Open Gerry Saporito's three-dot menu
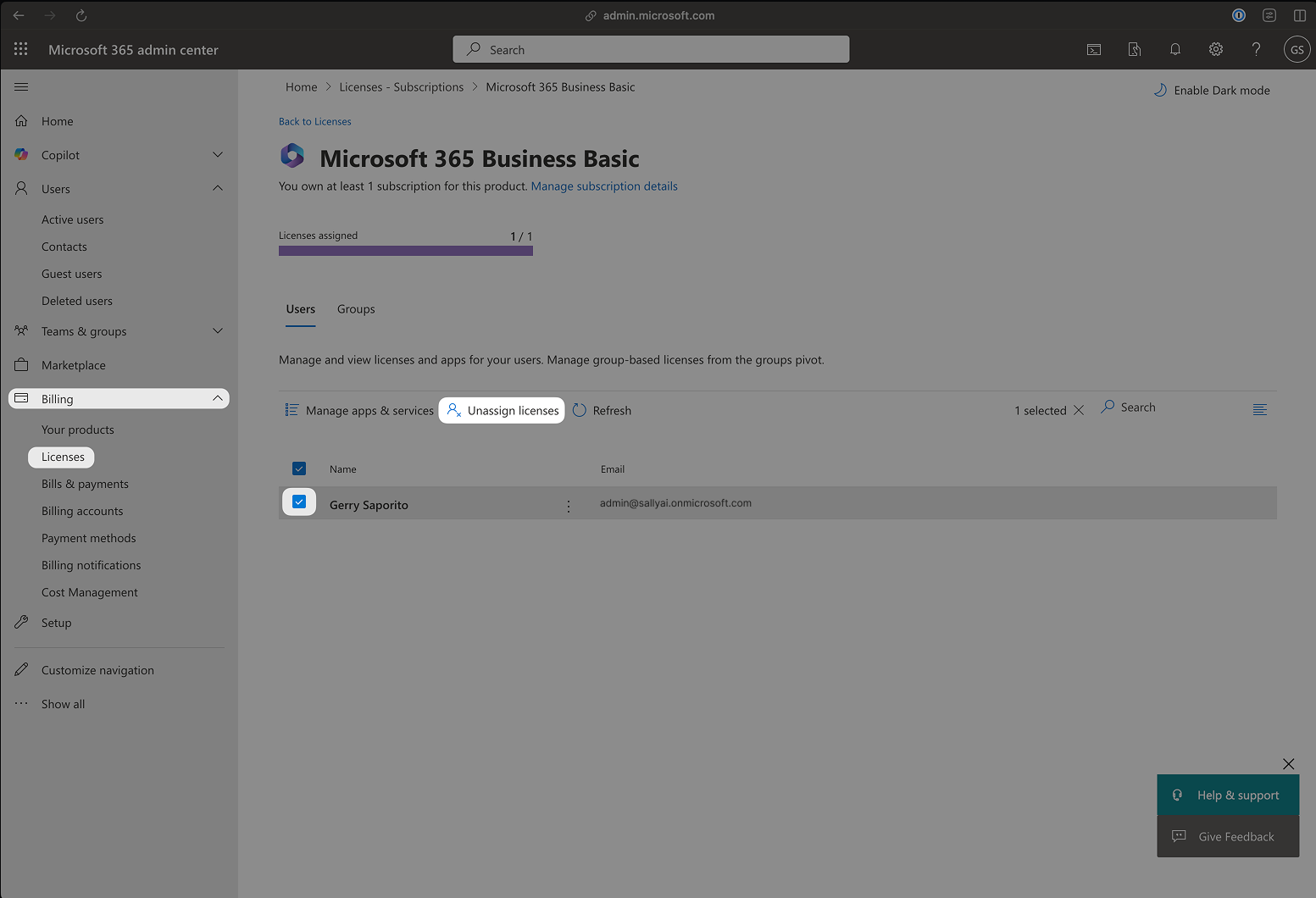 [x=568, y=506]
